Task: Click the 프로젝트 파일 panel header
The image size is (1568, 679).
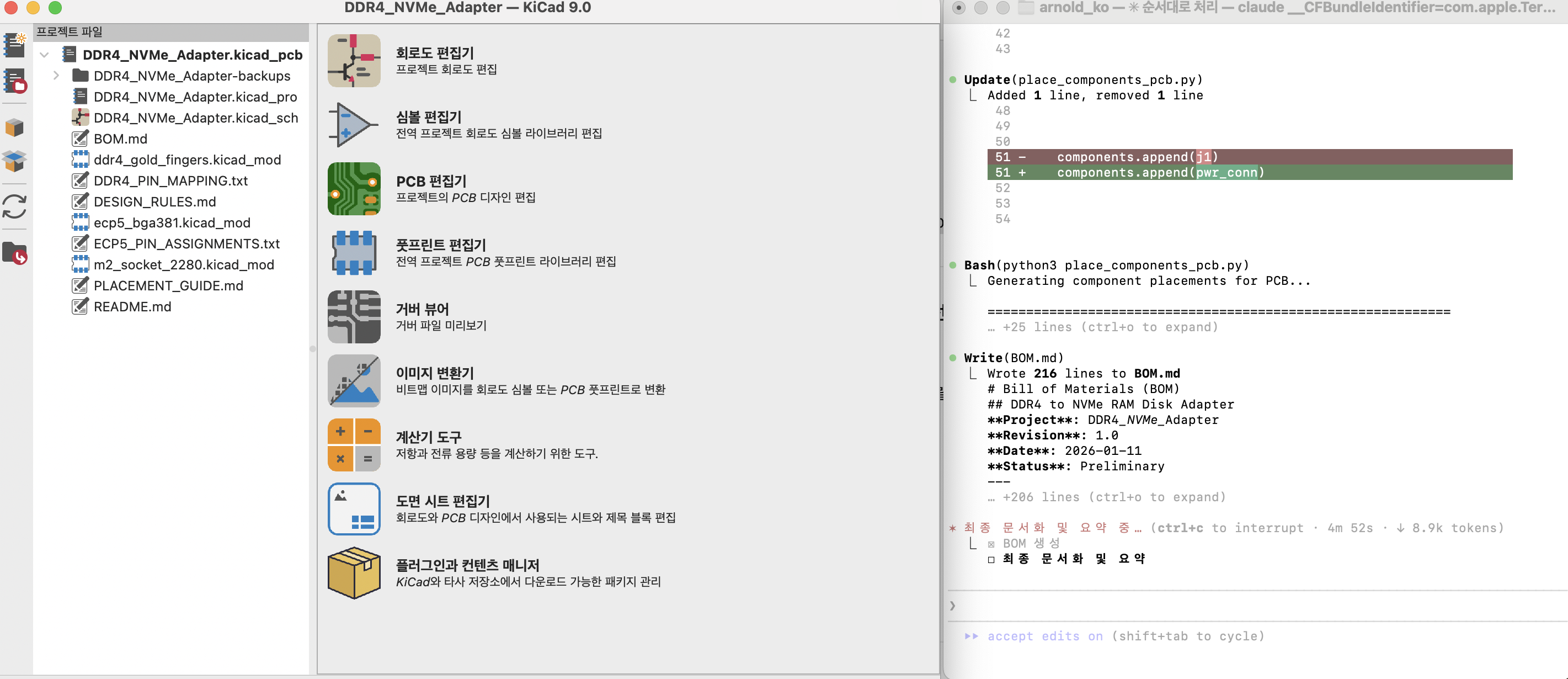Action: coord(70,31)
